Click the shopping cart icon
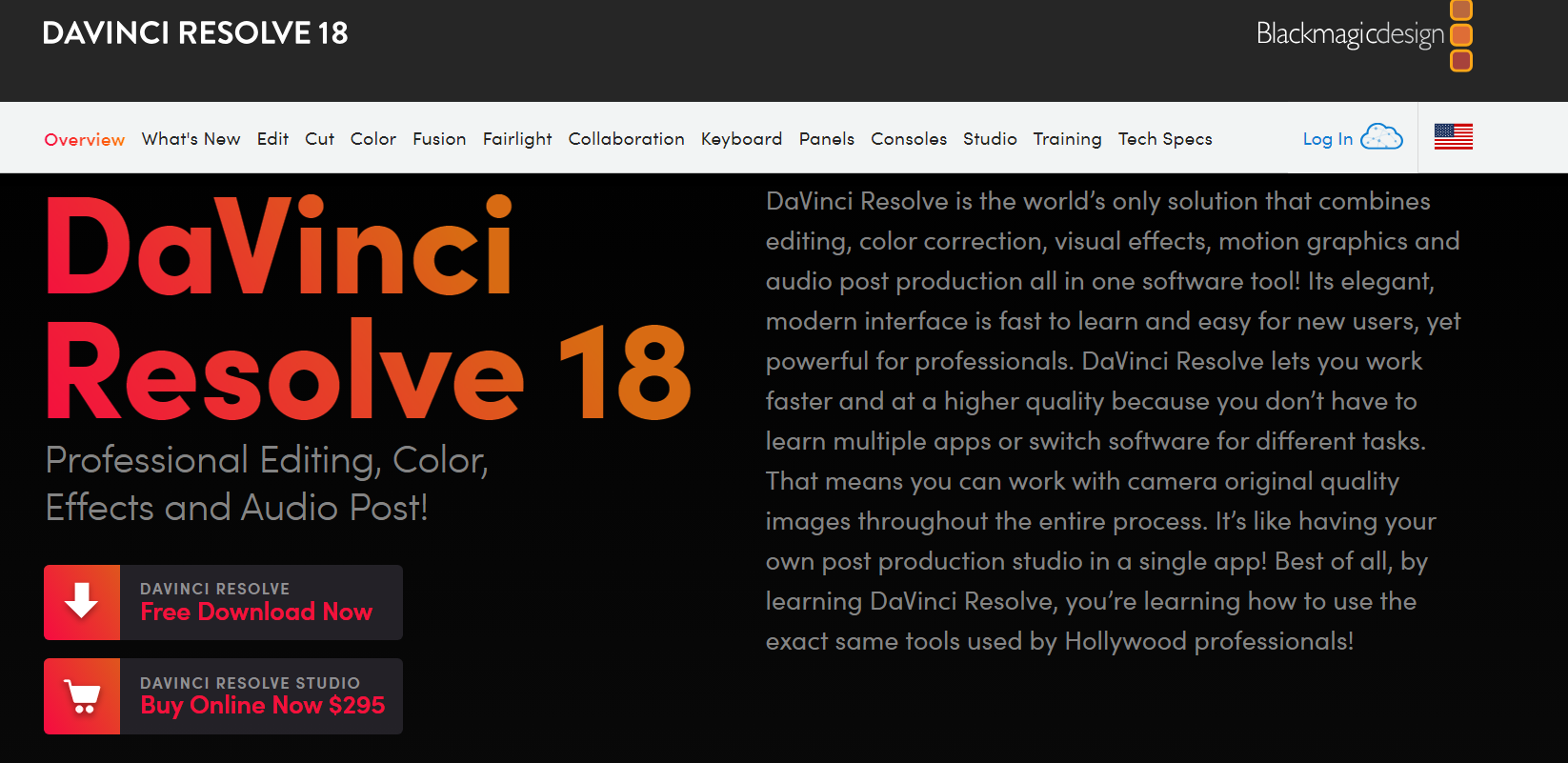Screen dimensions: 1568x763 coord(82,696)
